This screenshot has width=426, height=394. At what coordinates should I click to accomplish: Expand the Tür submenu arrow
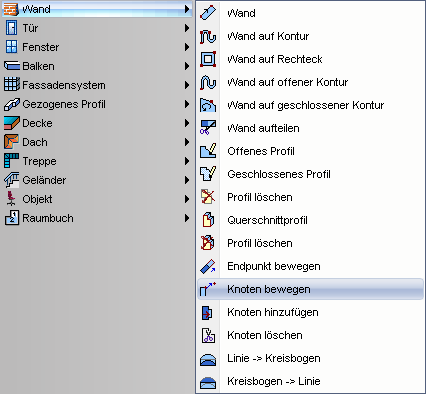click(187, 28)
